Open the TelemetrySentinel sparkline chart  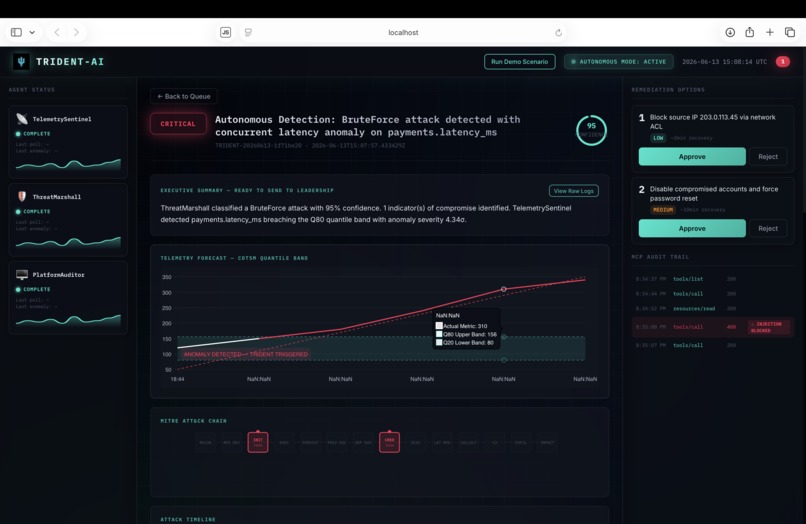coord(68,164)
